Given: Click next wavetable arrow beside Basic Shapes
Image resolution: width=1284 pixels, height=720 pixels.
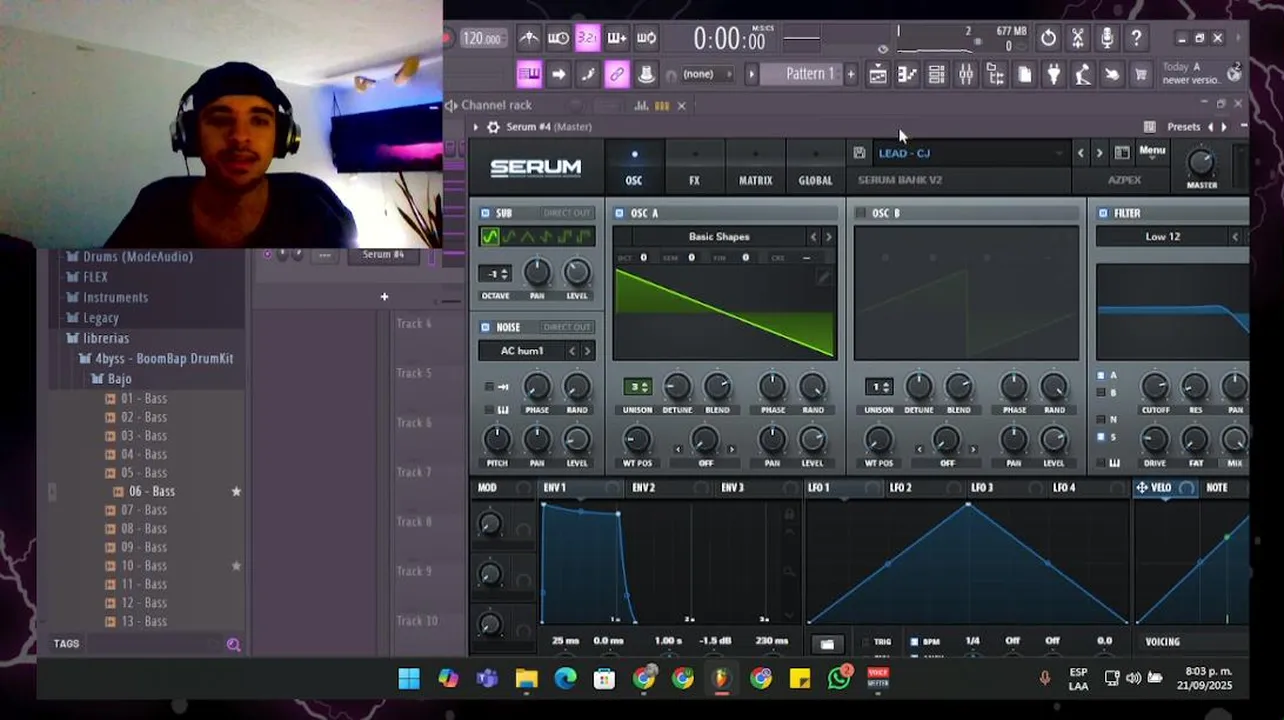Looking at the screenshot, I should click(828, 237).
